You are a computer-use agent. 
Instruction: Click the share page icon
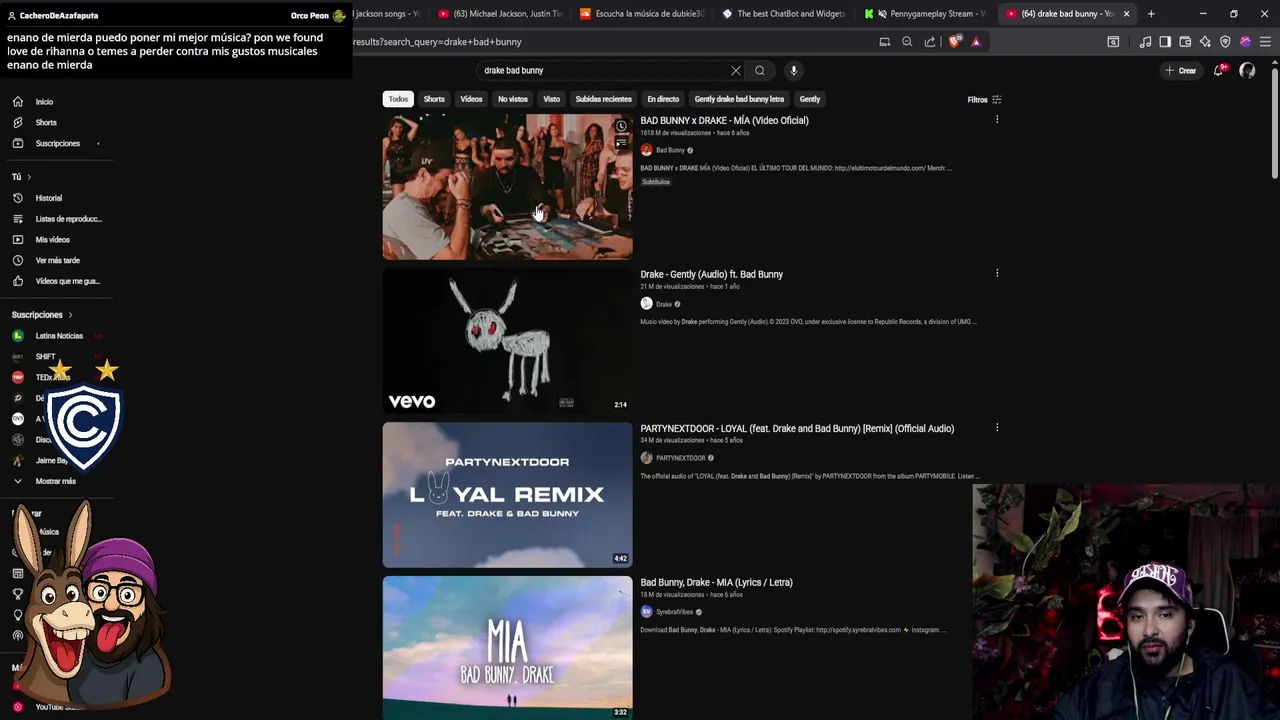[930, 42]
